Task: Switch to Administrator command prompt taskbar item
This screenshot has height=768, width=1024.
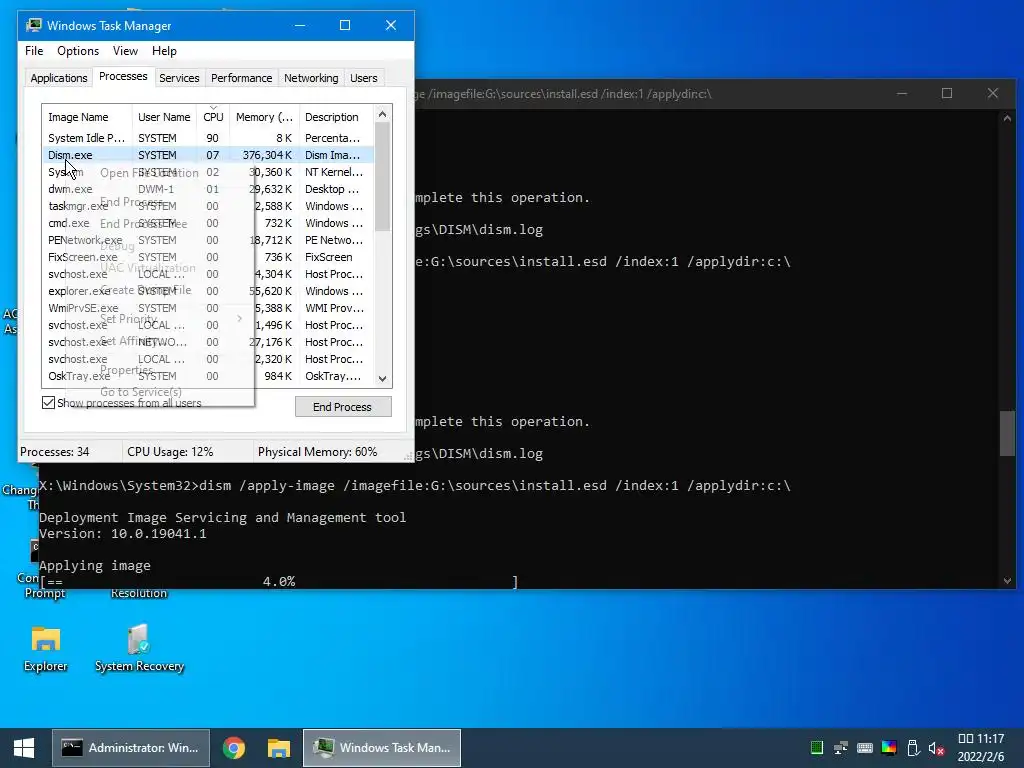Action: pyautogui.click(x=131, y=748)
